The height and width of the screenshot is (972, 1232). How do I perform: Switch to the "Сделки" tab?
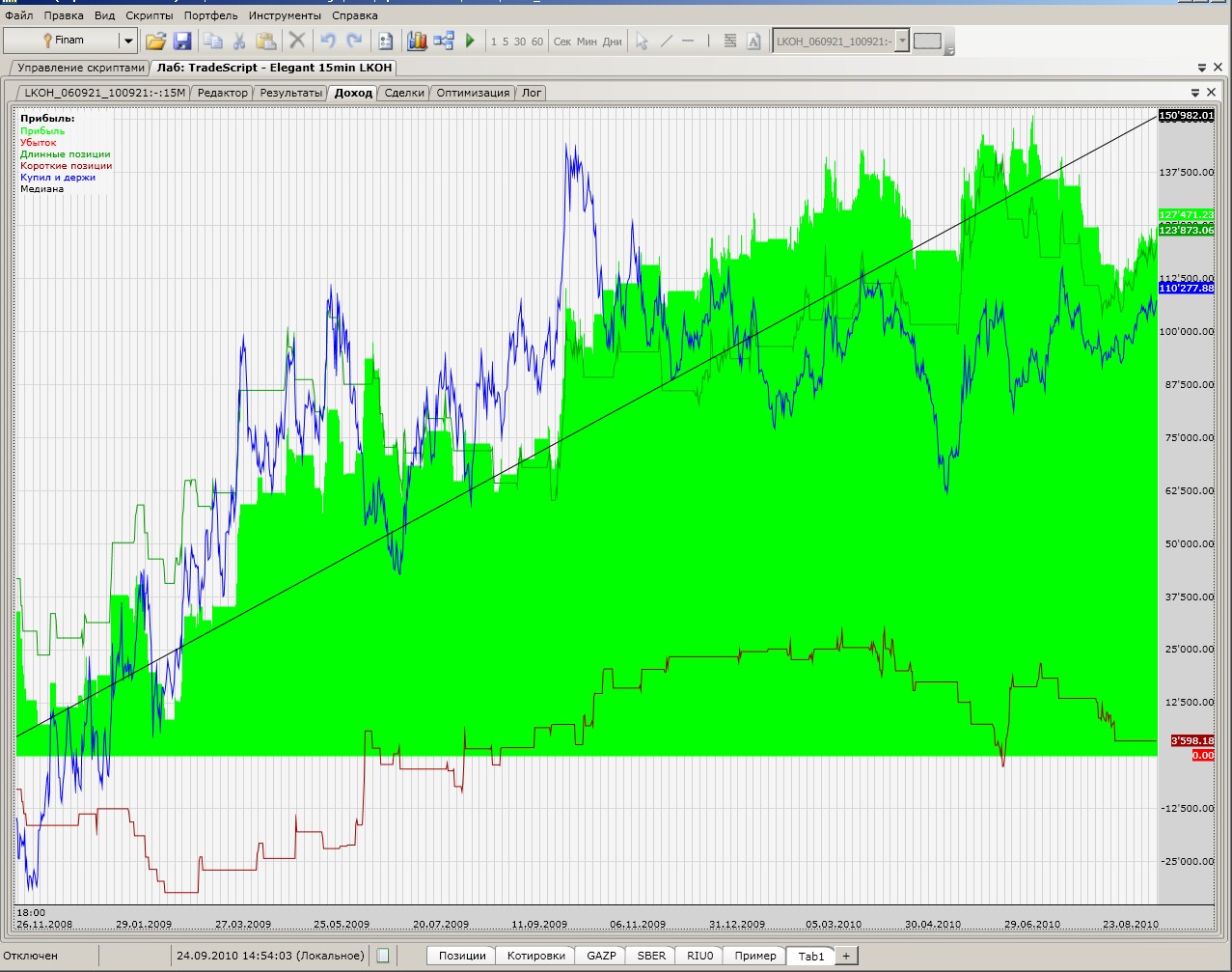pos(404,93)
